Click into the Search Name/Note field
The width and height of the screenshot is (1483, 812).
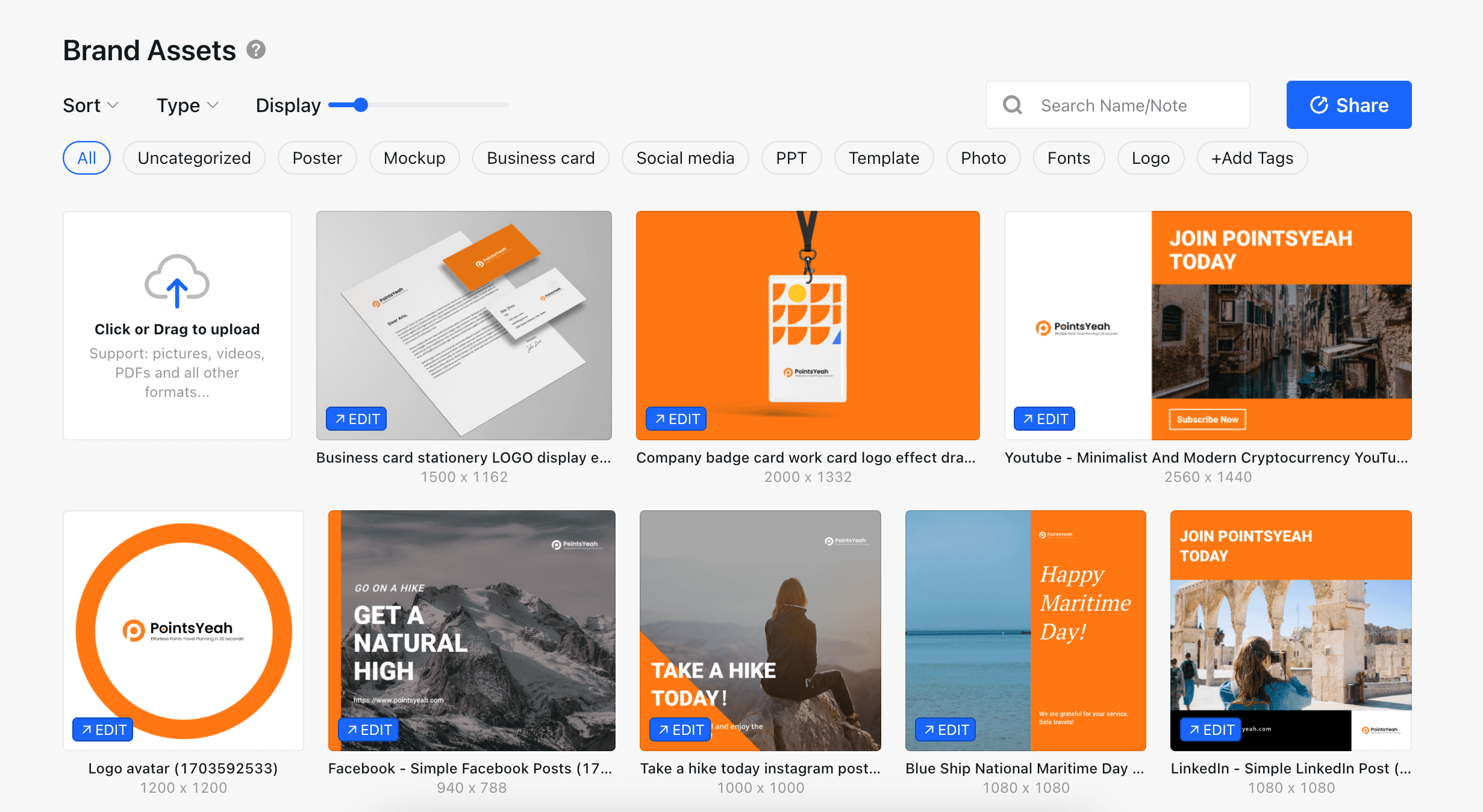1118,105
